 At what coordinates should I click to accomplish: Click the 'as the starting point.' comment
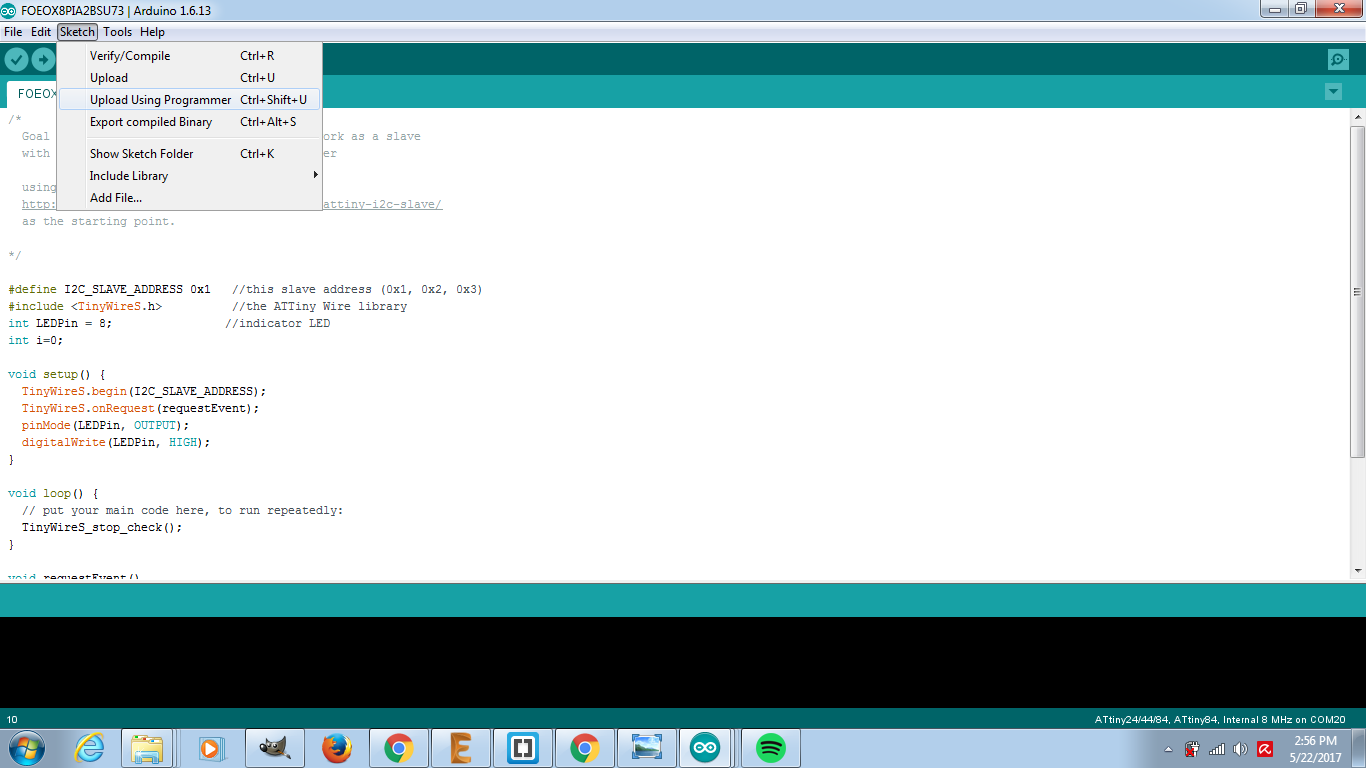pyautogui.click(x=98, y=221)
